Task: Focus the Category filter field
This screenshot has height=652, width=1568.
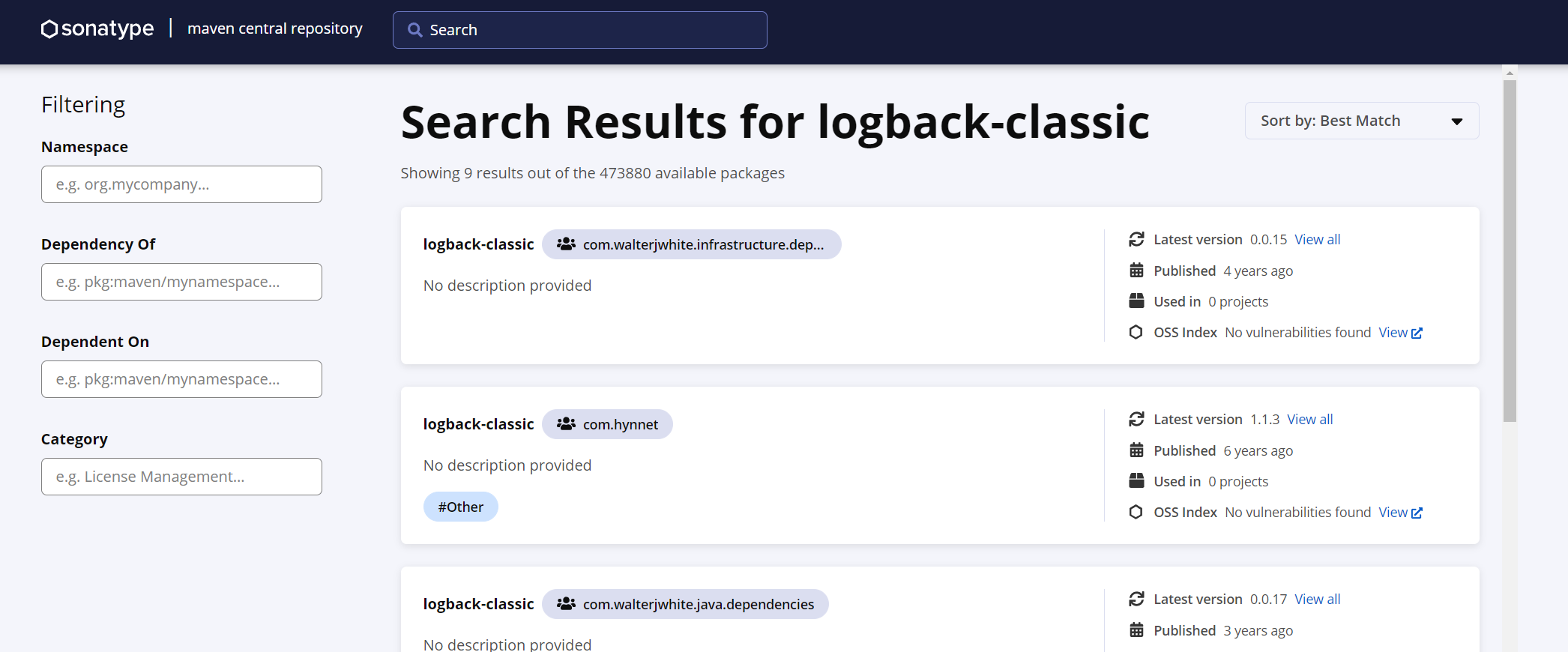Action: (181, 477)
